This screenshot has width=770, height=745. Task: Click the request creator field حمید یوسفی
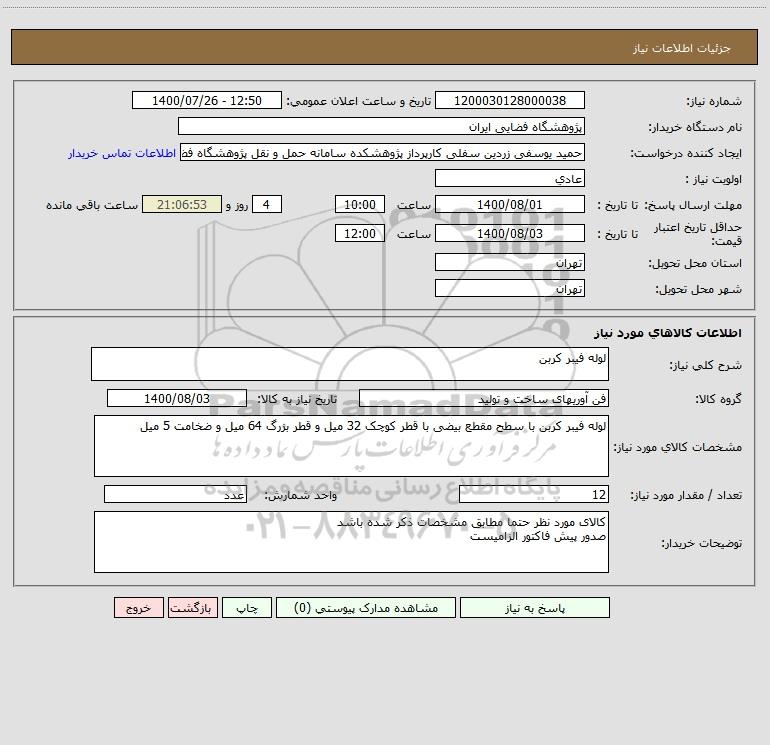(383, 153)
